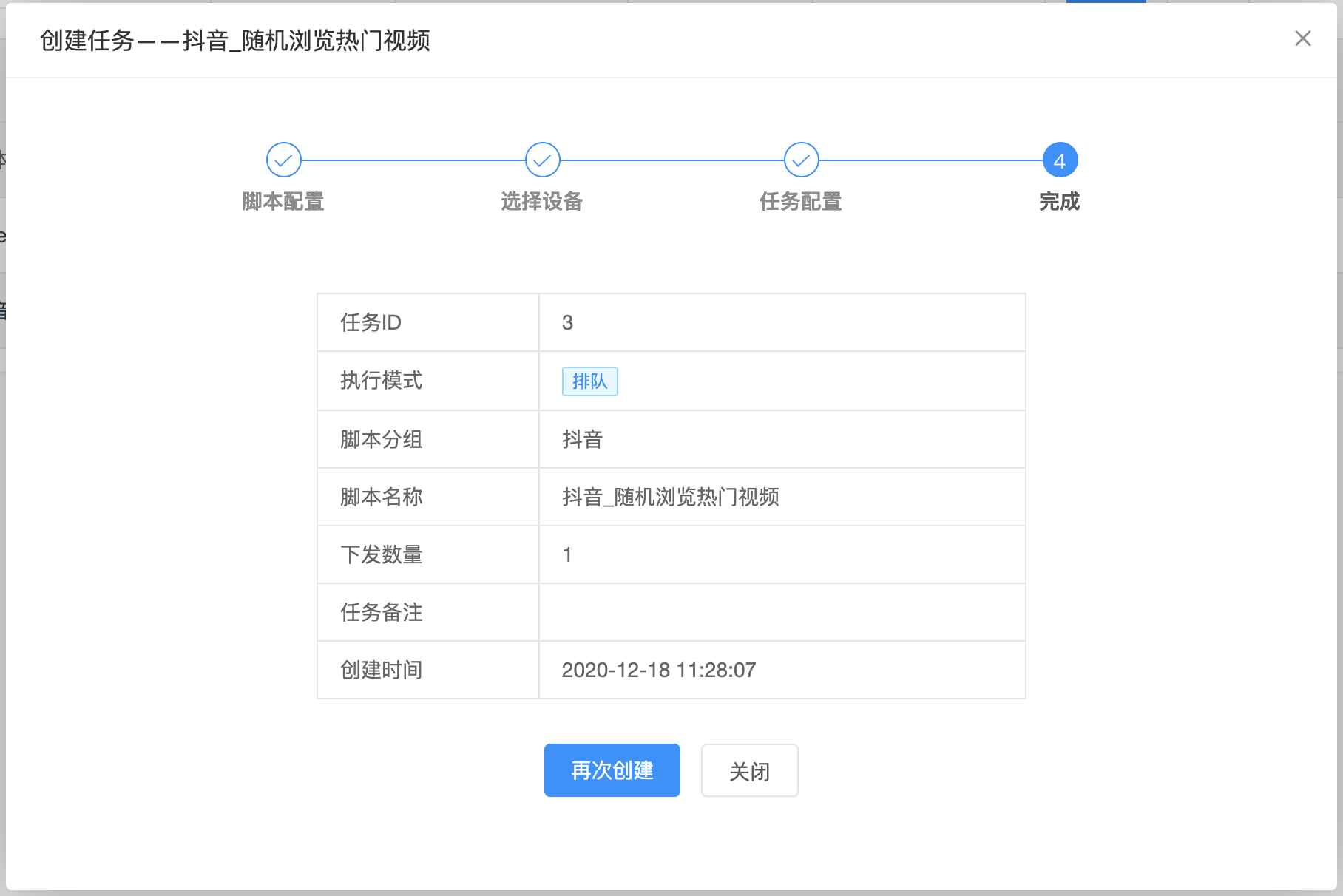The image size is (1343, 896).
Task: Click the 任务ID row label
Action: [x=371, y=322]
